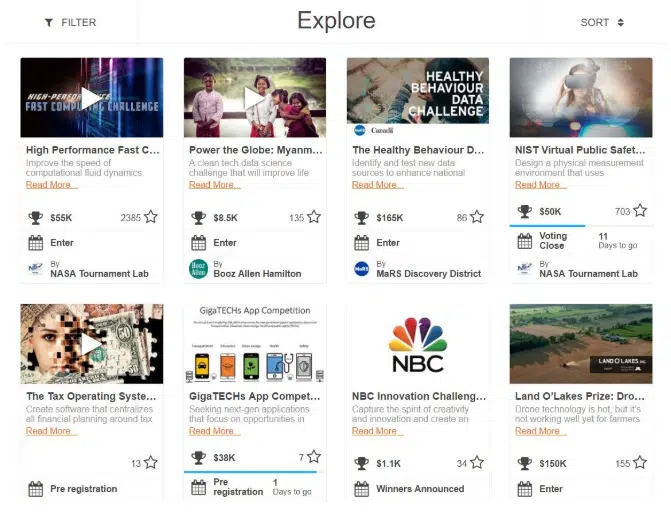Click the Booz Allen Hamilton sponsor name
This screenshot has width=671, height=515.
coord(257,274)
